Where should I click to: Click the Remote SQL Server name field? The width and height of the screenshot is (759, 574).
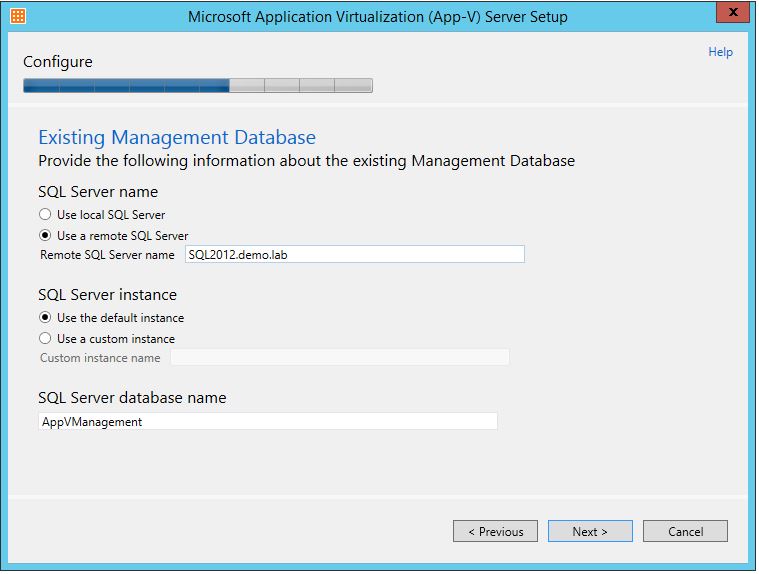tap(355, 255)
